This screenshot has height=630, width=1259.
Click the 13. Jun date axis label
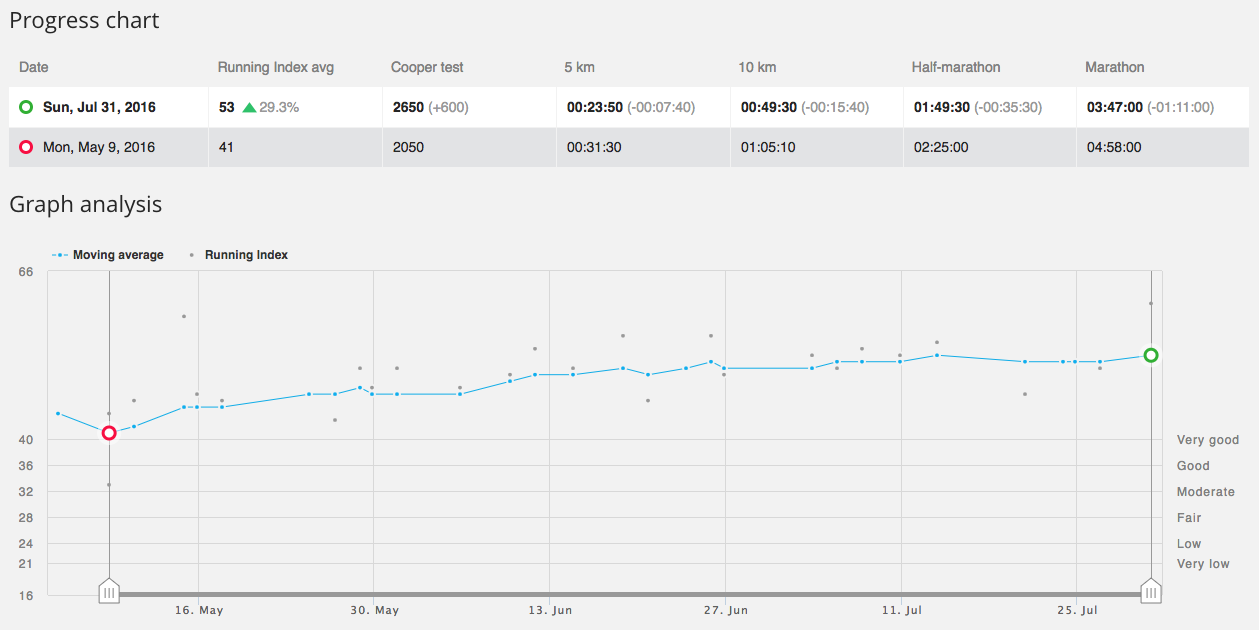550,610
